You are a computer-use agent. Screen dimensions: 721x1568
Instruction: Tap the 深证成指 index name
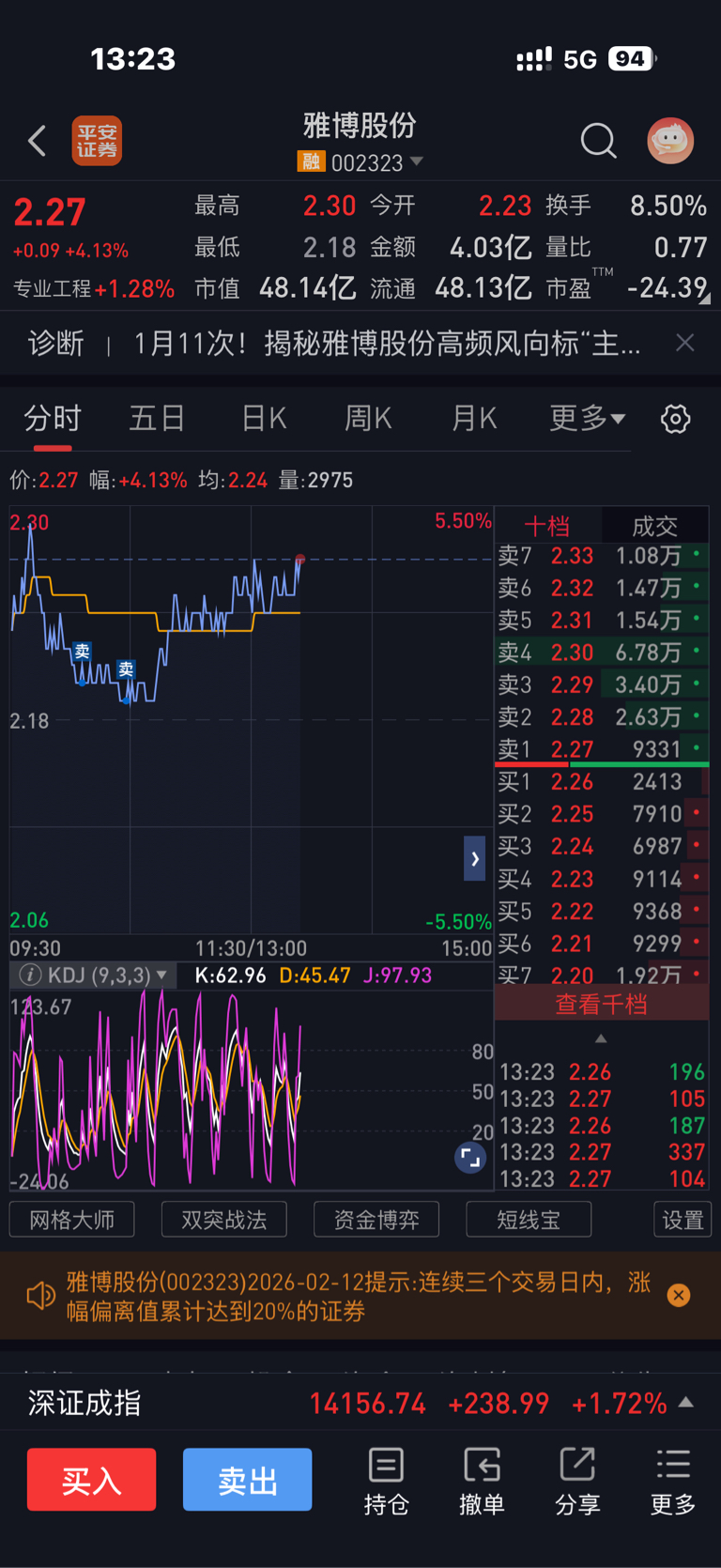coord(84,1403)
